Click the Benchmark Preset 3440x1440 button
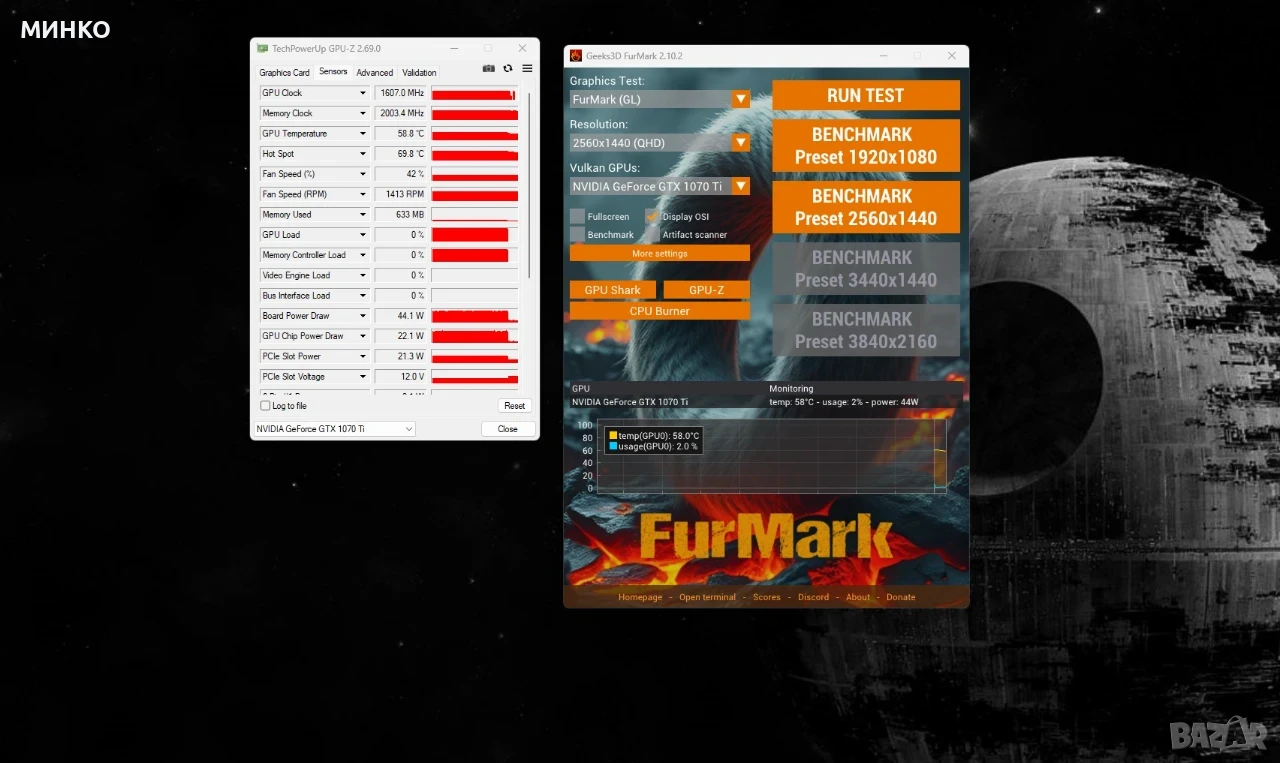This screenshot has height=763, width=1280. tap(866, 269)
